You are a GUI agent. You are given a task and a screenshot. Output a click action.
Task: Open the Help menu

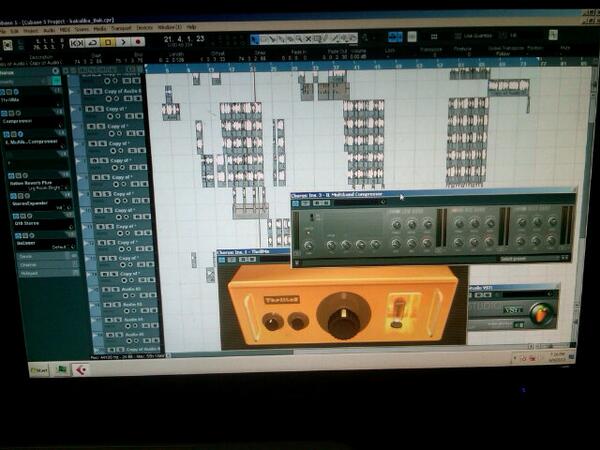click(x=191, y=27)
